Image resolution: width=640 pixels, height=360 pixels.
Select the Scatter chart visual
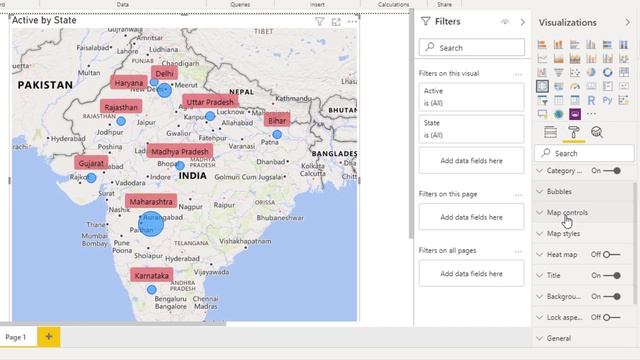click(x=575, y=73)
